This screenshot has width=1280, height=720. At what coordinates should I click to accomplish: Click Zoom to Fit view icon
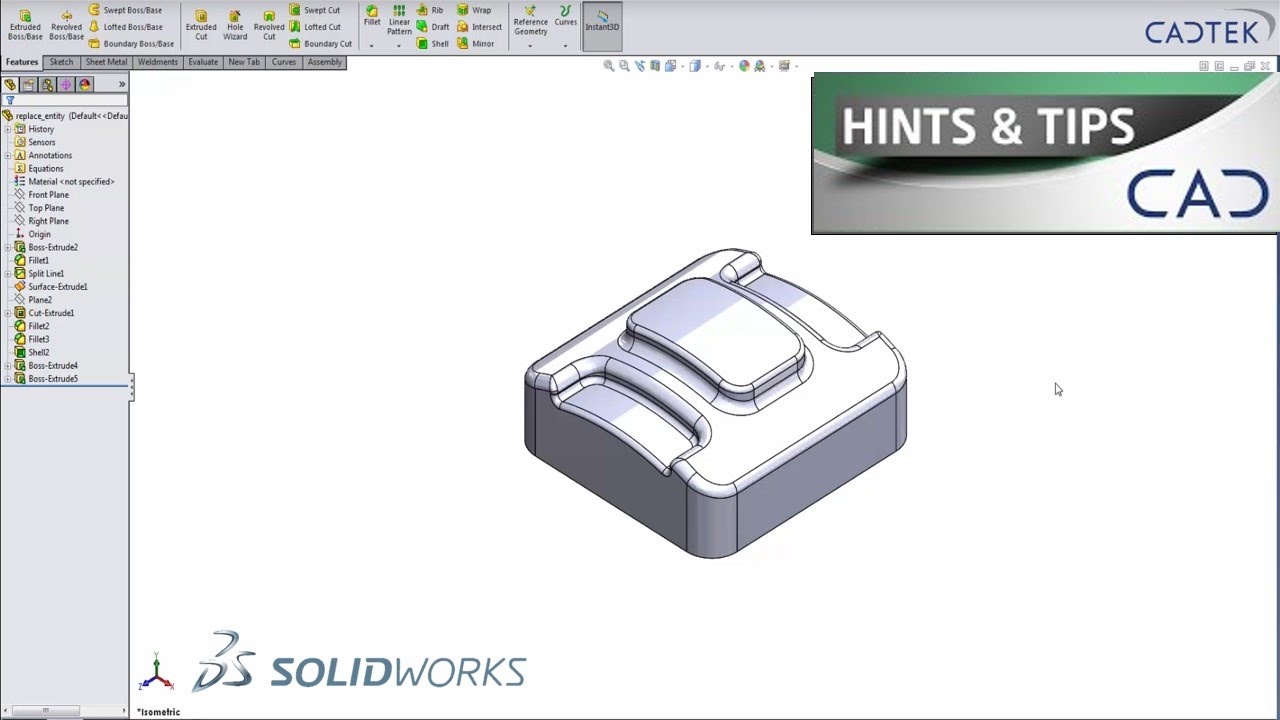608,66
